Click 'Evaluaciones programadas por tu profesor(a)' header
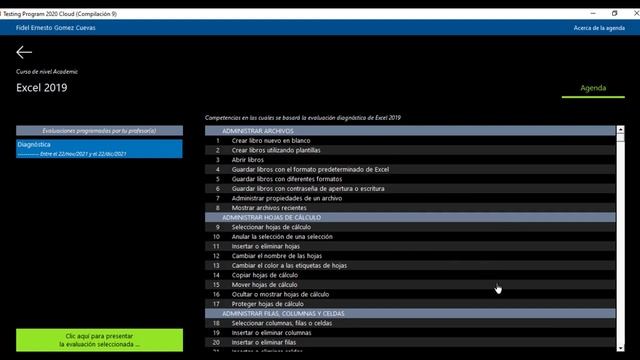This screenshot has height=360, width=640. coord(99,131)
